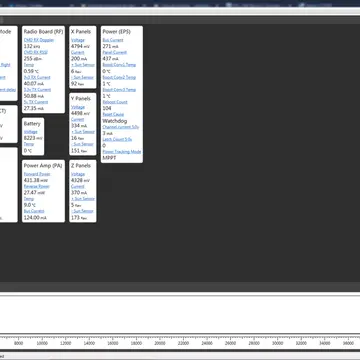
Task: Select the Z Panels heading
Action: (81, 166)
